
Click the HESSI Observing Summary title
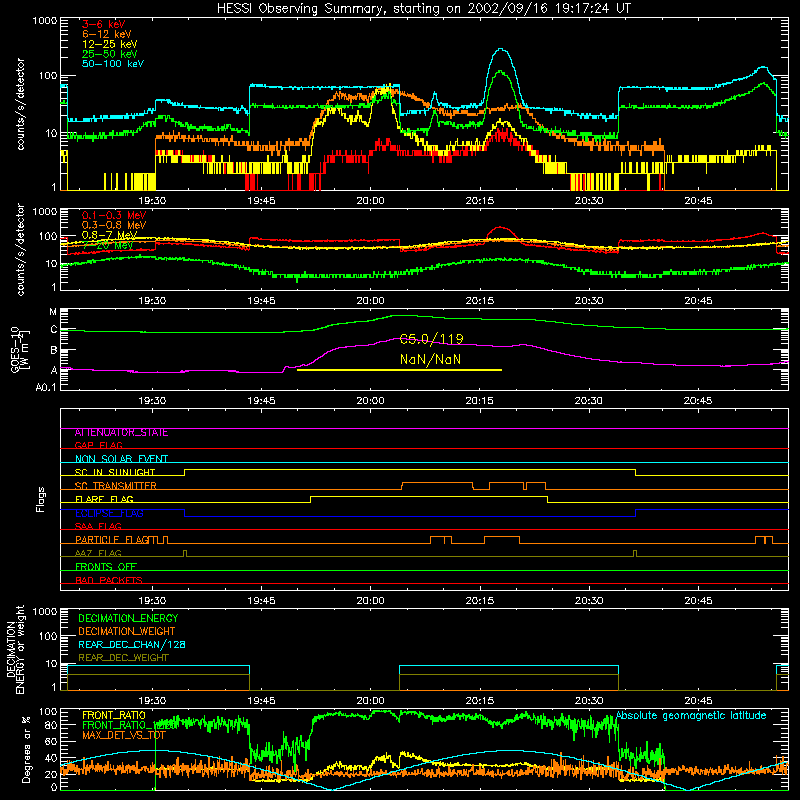coord(424,8)
